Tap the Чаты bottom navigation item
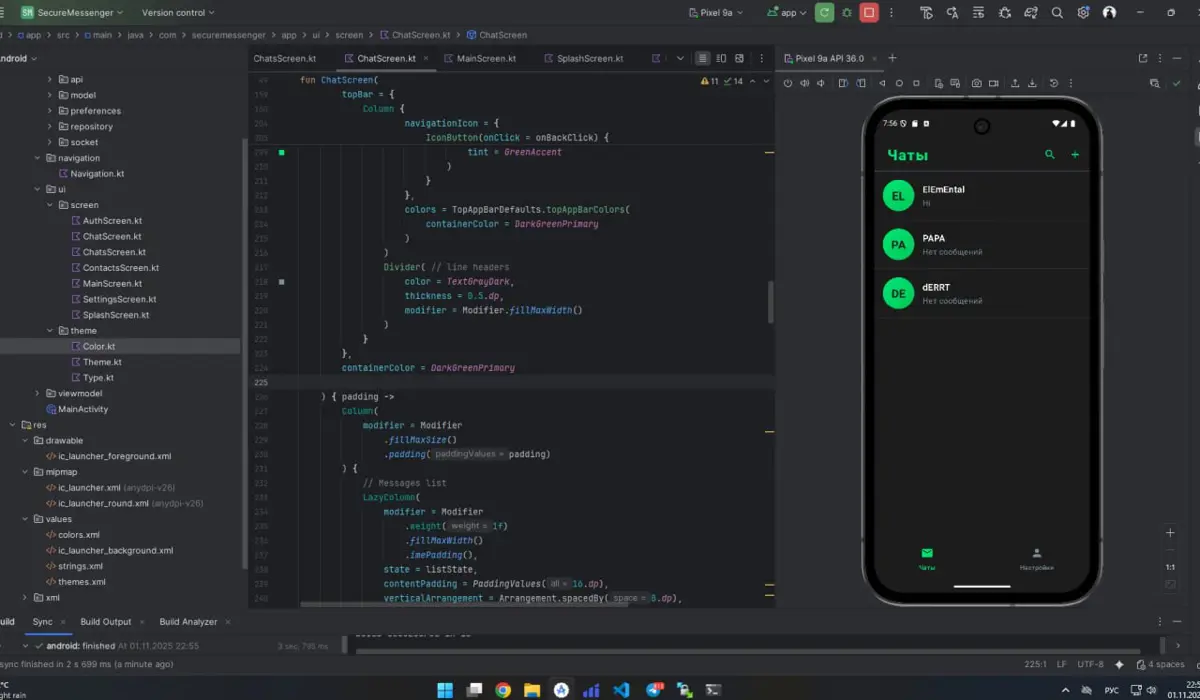 [927, 559]
